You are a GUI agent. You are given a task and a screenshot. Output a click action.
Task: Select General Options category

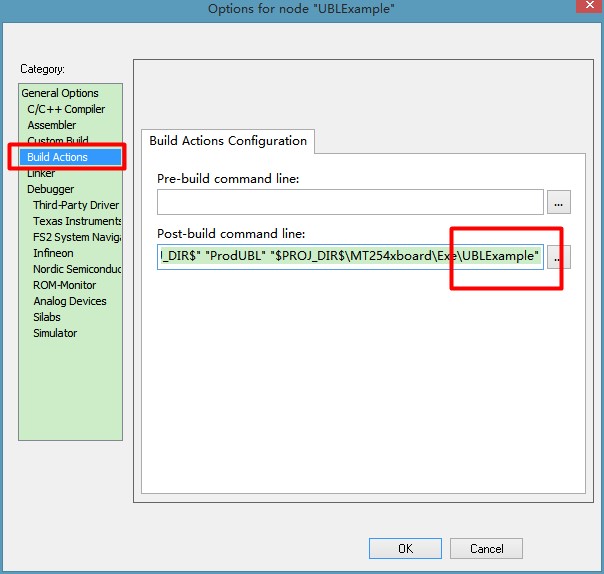(60, 93)
